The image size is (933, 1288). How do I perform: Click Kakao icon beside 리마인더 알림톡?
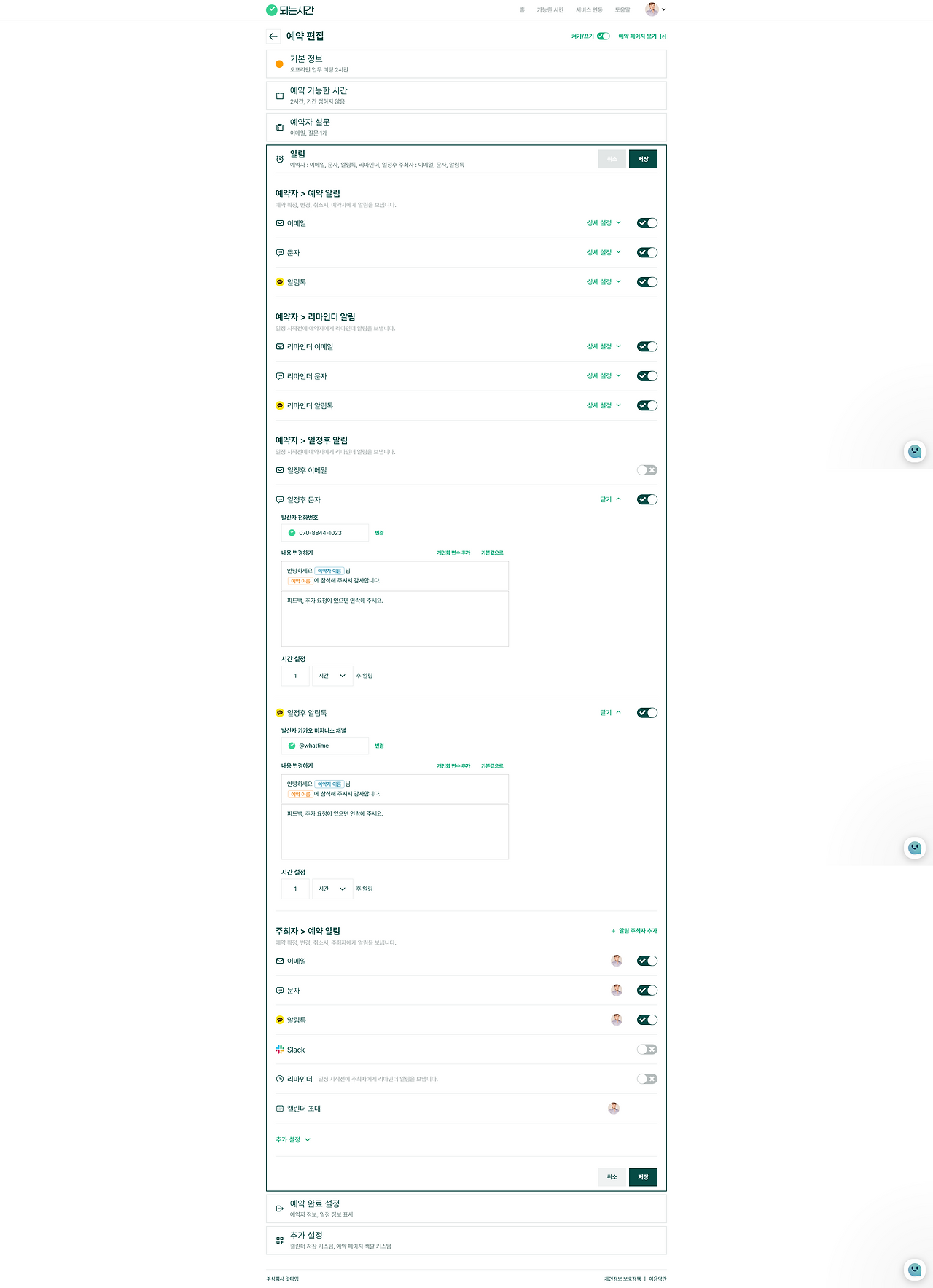(x=280, y=406)
